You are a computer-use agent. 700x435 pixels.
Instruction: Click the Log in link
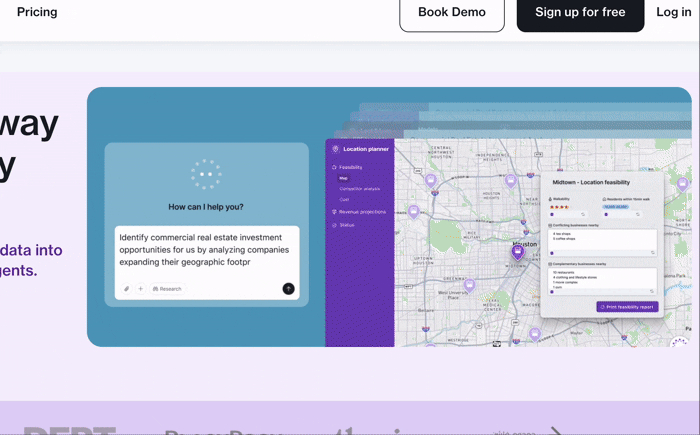(x=673, y=12)
